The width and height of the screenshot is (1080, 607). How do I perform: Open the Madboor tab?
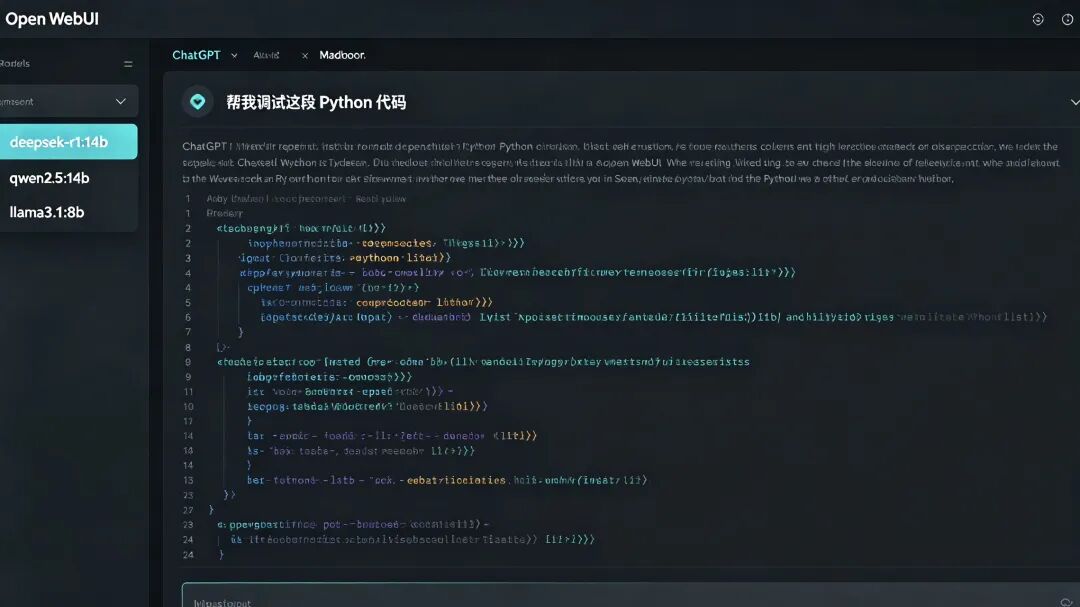point(342,55)
